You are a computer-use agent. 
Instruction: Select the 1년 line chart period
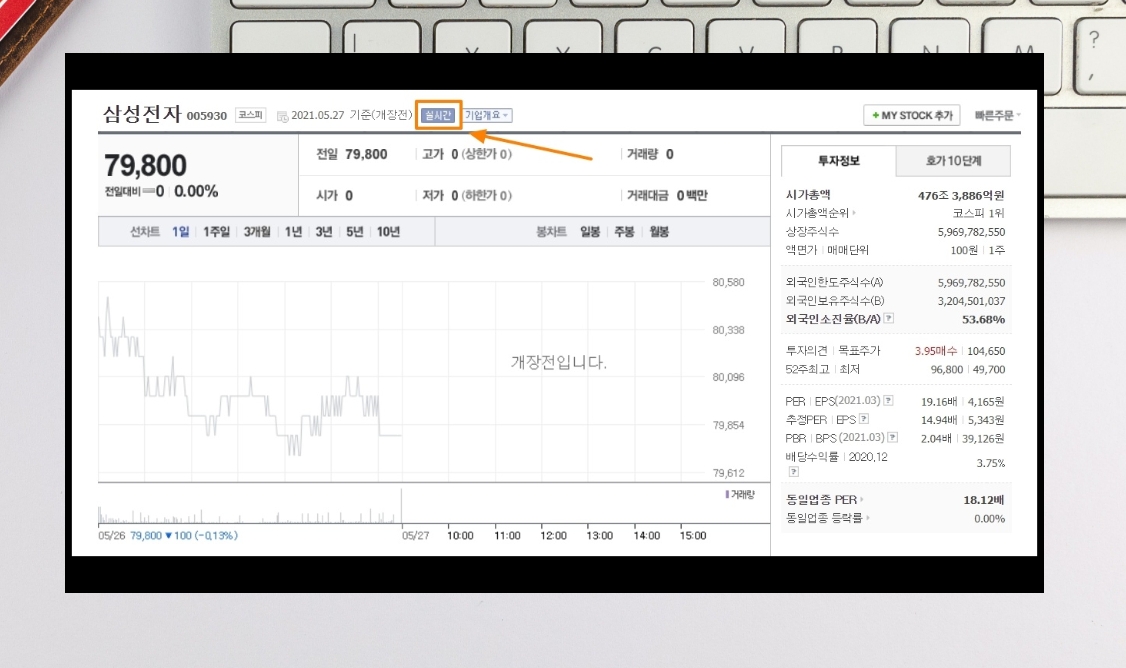[x=293, y=231]
